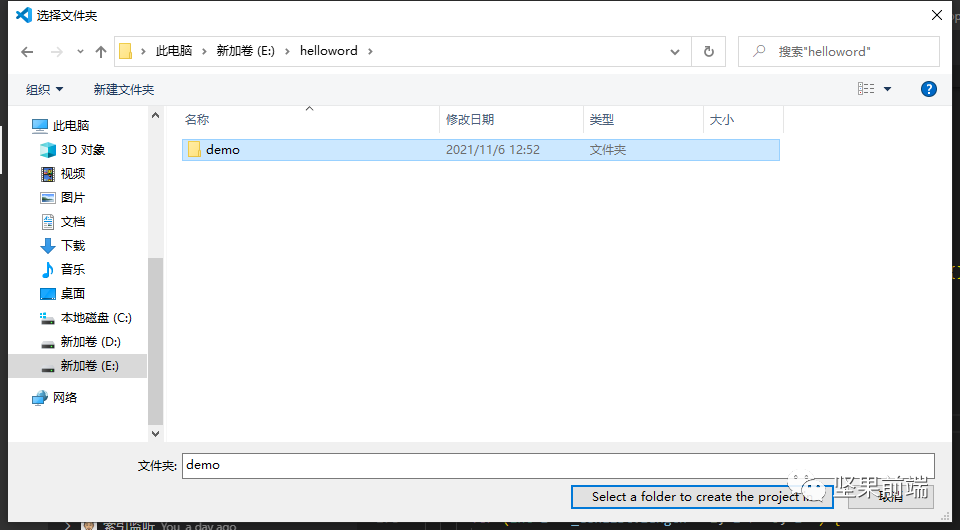The image size is (960, 530).
Task: Click the forward navigation arrow
Action: pos(57,52)
